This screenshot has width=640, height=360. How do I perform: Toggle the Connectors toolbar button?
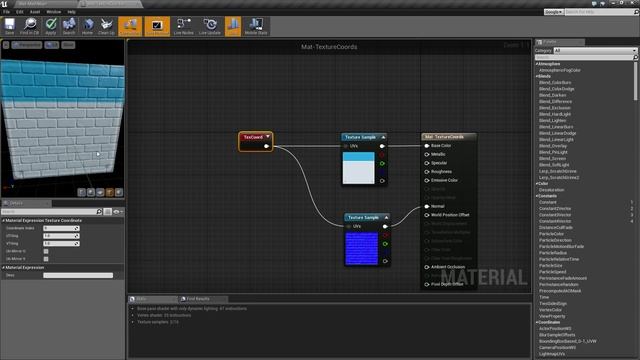click(x=130, y=26)
